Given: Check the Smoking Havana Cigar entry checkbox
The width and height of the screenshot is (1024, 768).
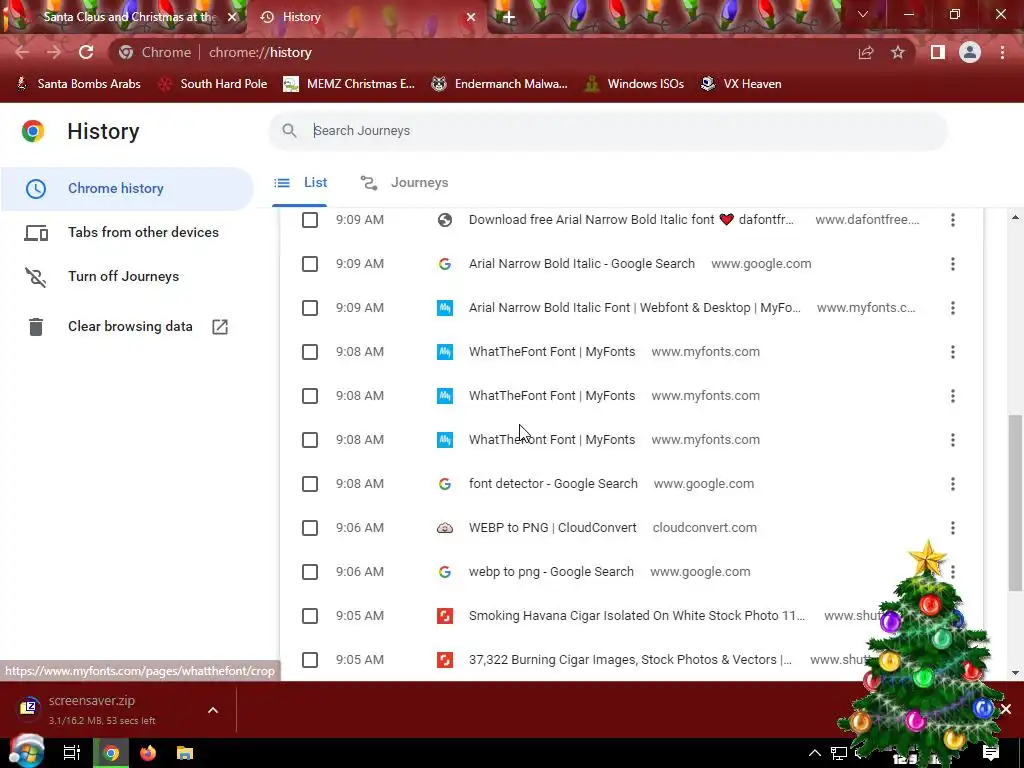Looking at the screenshot, I should coord(310,616).
